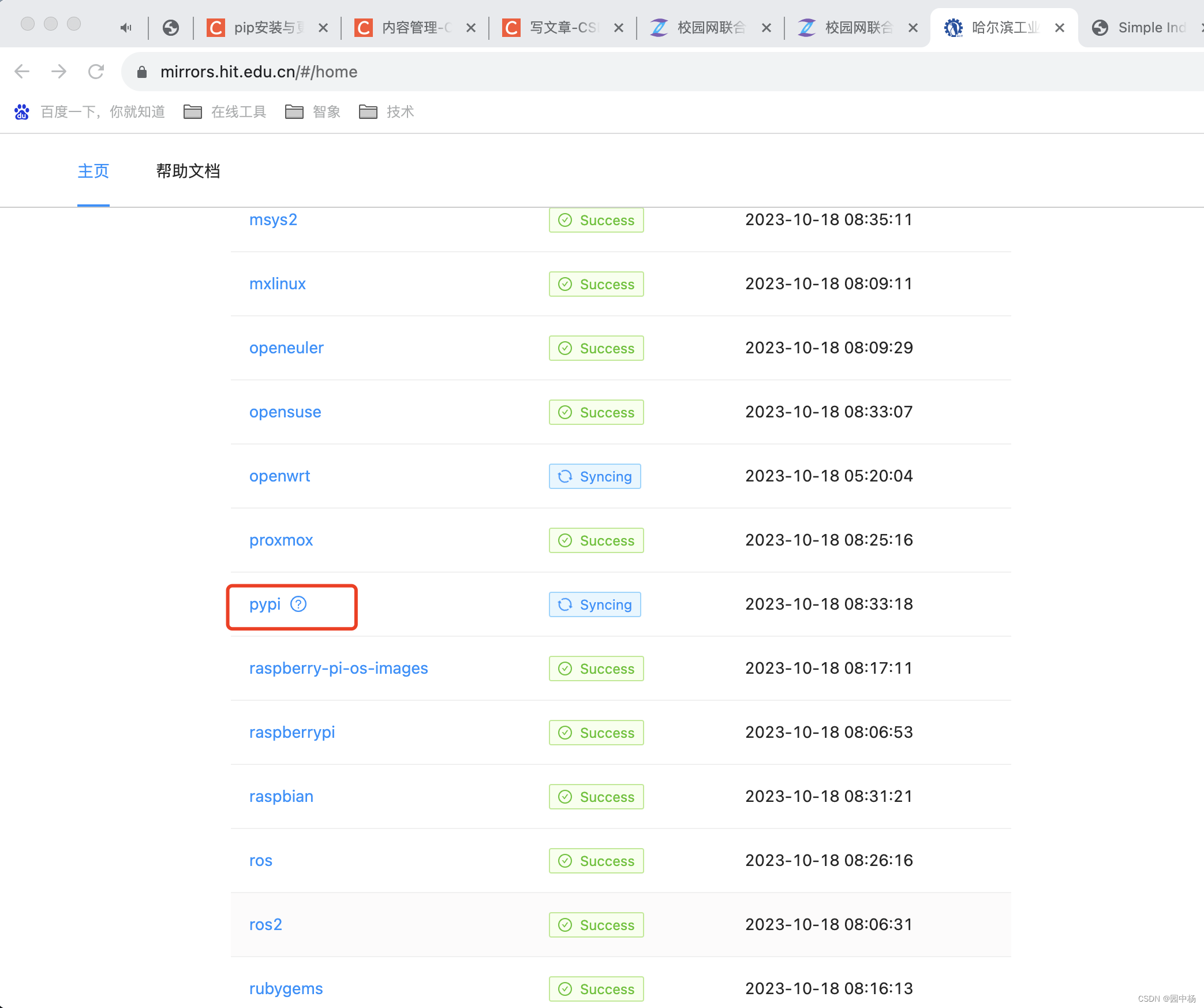Open the msys2 mirror link
Image resolution: width=1204 pixels, height=1008 pixels.
[273, 220]
